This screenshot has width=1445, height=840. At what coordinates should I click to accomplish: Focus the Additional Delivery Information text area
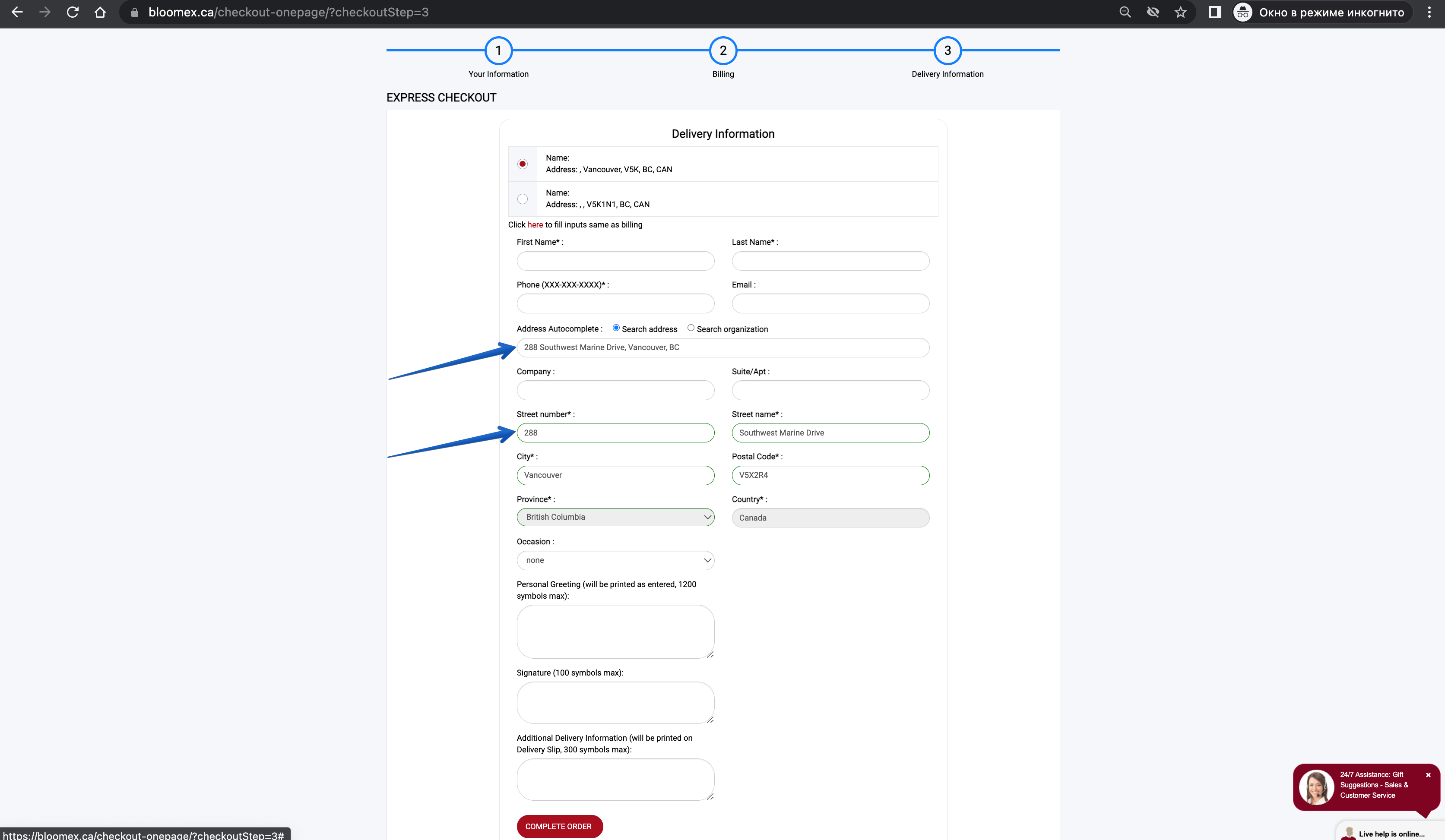point(615,779)
